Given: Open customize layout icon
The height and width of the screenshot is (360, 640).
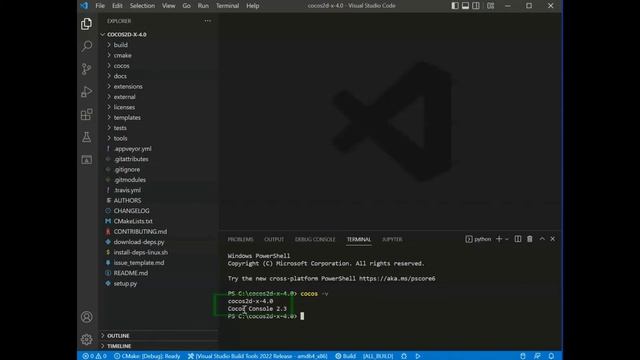Looking at the screenshot, I should pyautogui.click(x=491, y=6).
